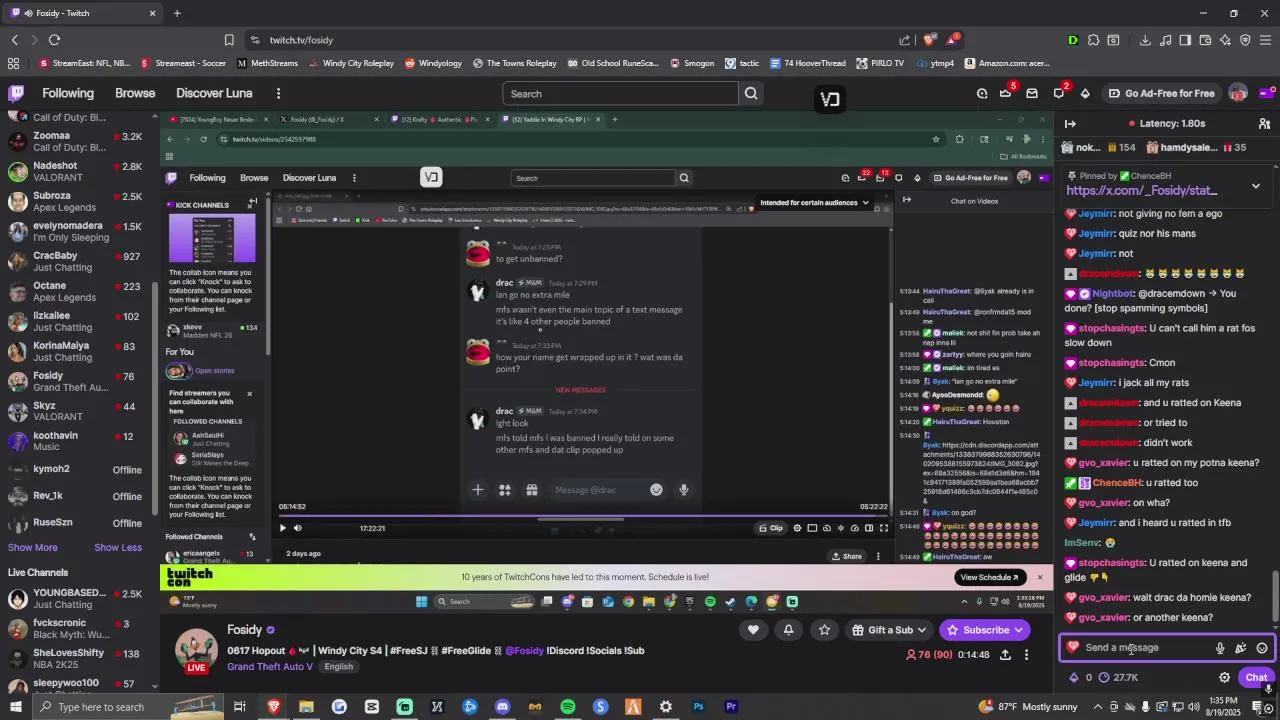Click the Go Ad-Free for Free button

tap(1161, 93)
